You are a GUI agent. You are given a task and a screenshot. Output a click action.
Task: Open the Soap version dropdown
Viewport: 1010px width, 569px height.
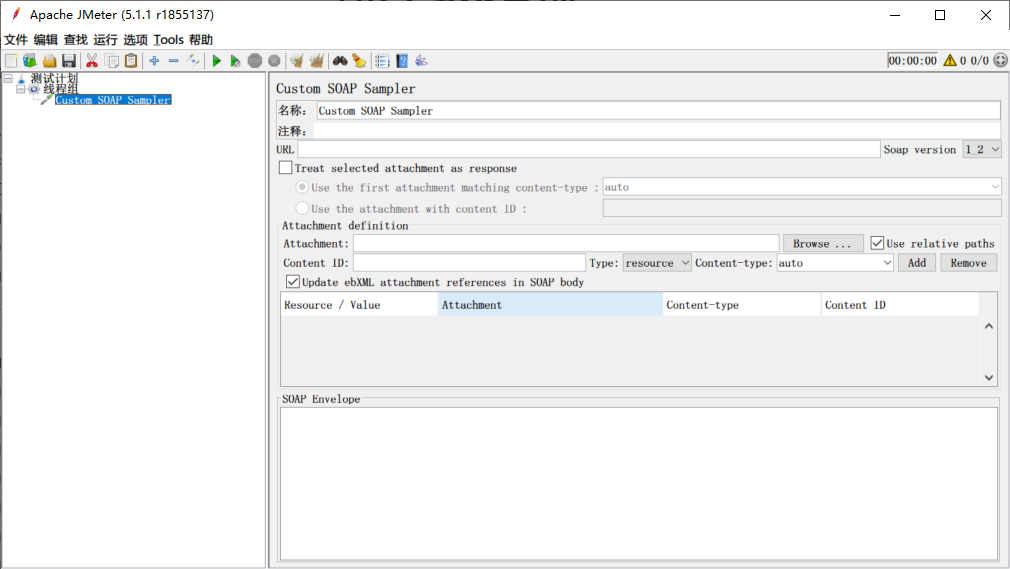[981, 149]
